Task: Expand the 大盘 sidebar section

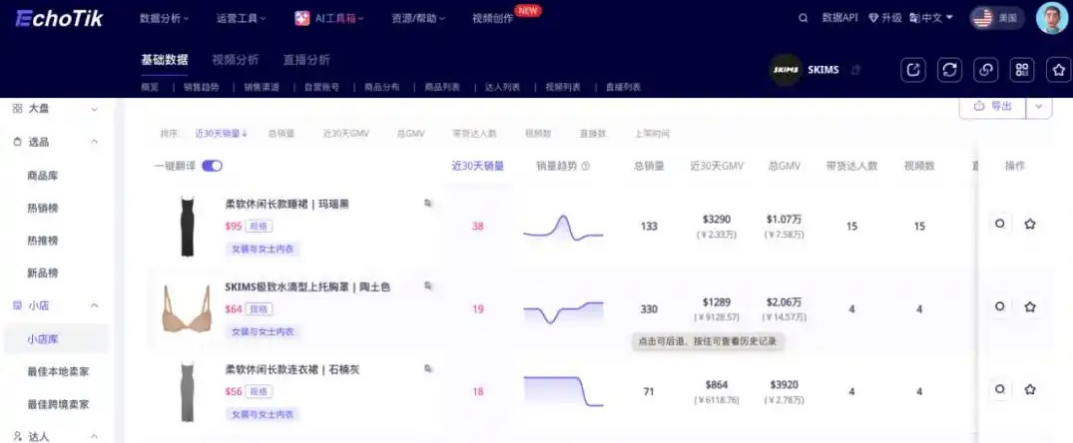Action: point(95,108)
